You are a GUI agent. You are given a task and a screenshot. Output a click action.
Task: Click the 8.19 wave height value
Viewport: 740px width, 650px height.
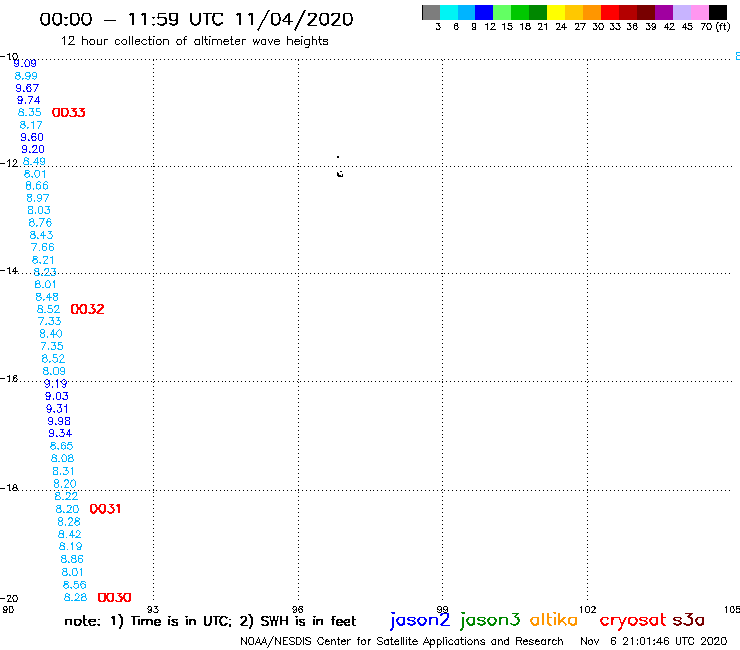point(70,547)
